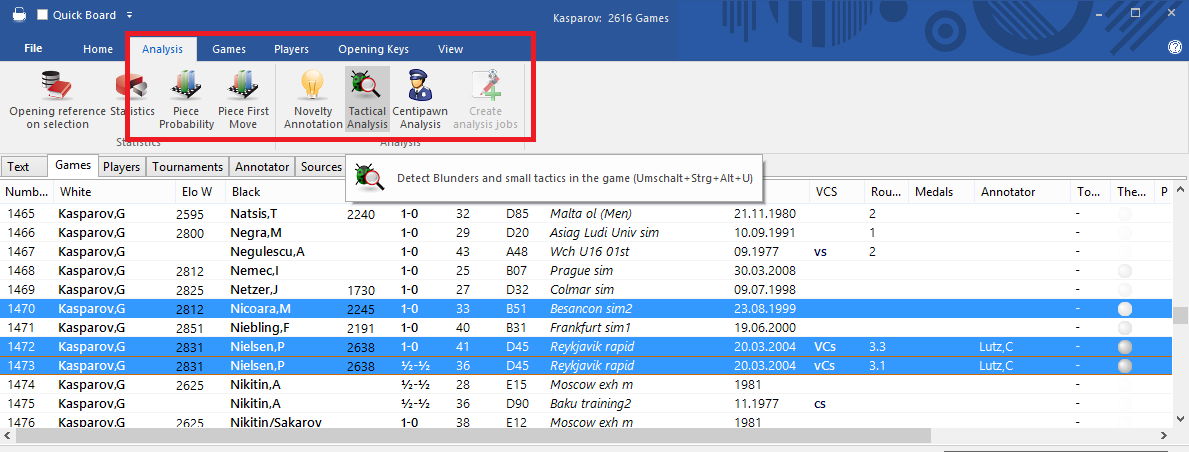This screenshot has height=452, width=1189.
Task: Toggle the Quick Board checkbox
Action: (x=42, y=15)
